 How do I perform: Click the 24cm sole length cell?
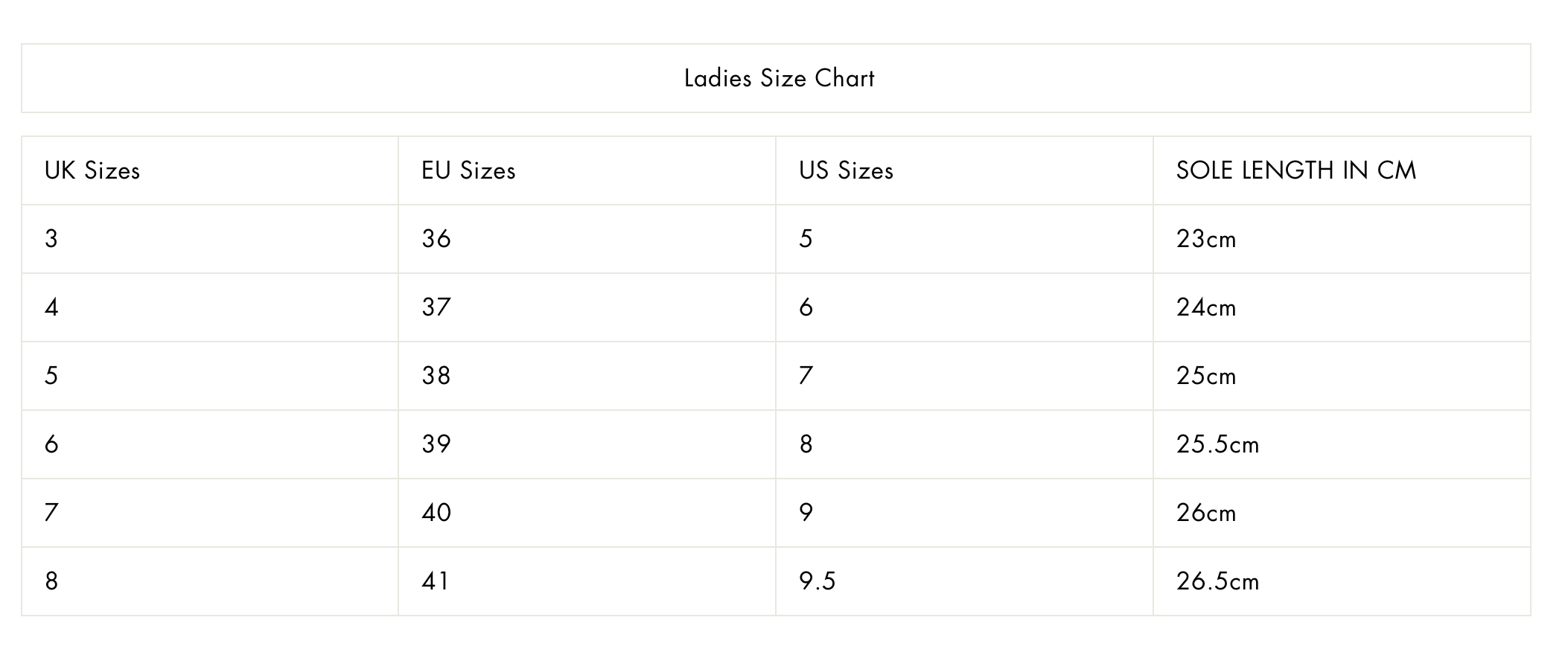point(1206,307)
